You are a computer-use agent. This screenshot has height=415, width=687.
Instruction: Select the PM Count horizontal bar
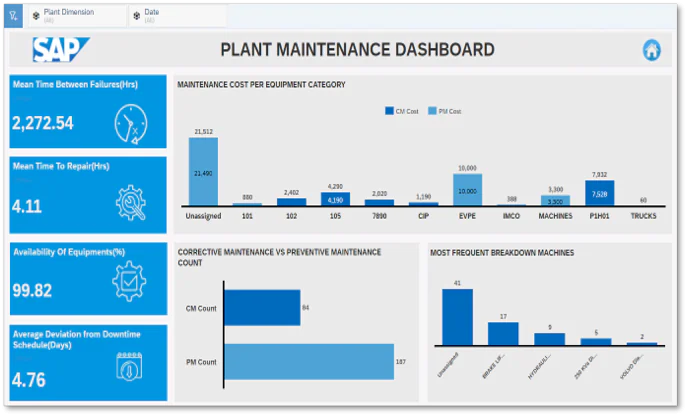309,362
